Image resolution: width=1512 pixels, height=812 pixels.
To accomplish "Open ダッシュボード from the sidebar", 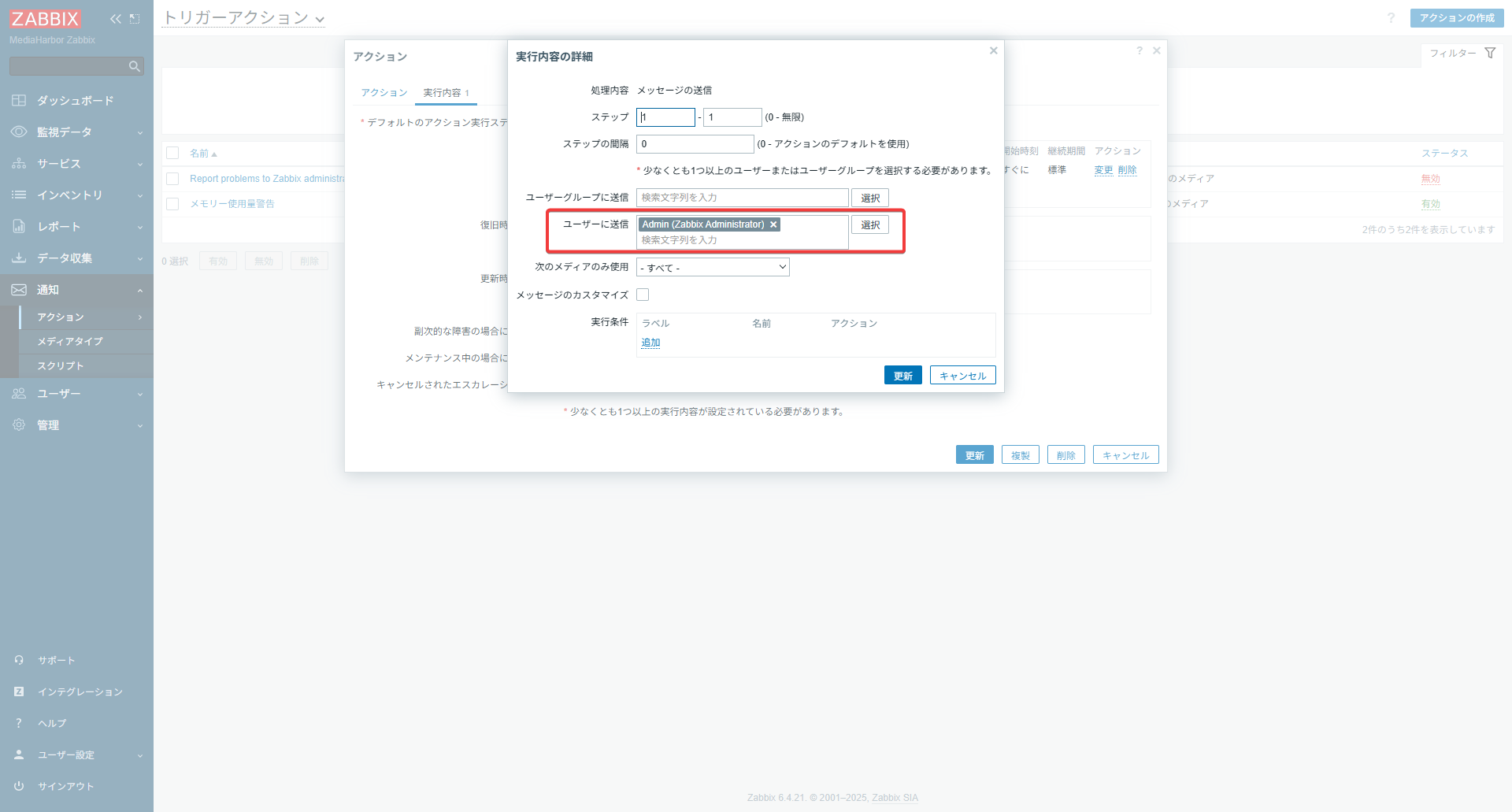I will click(75, 101).
